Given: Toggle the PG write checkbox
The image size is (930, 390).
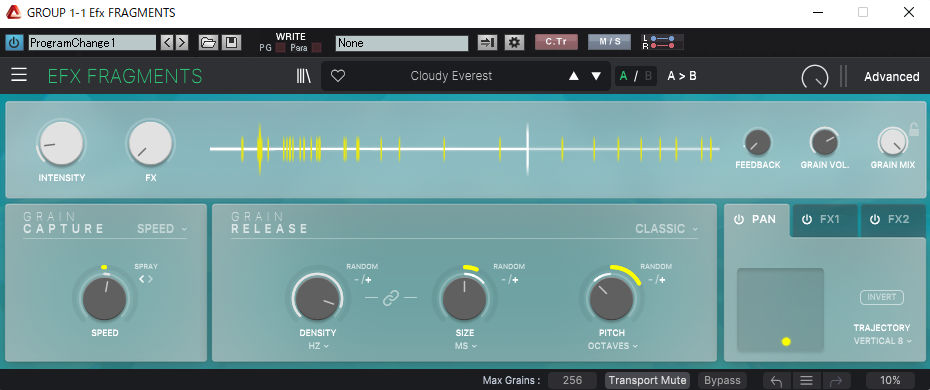Looking at the screenshot, I should pos(280,48).
